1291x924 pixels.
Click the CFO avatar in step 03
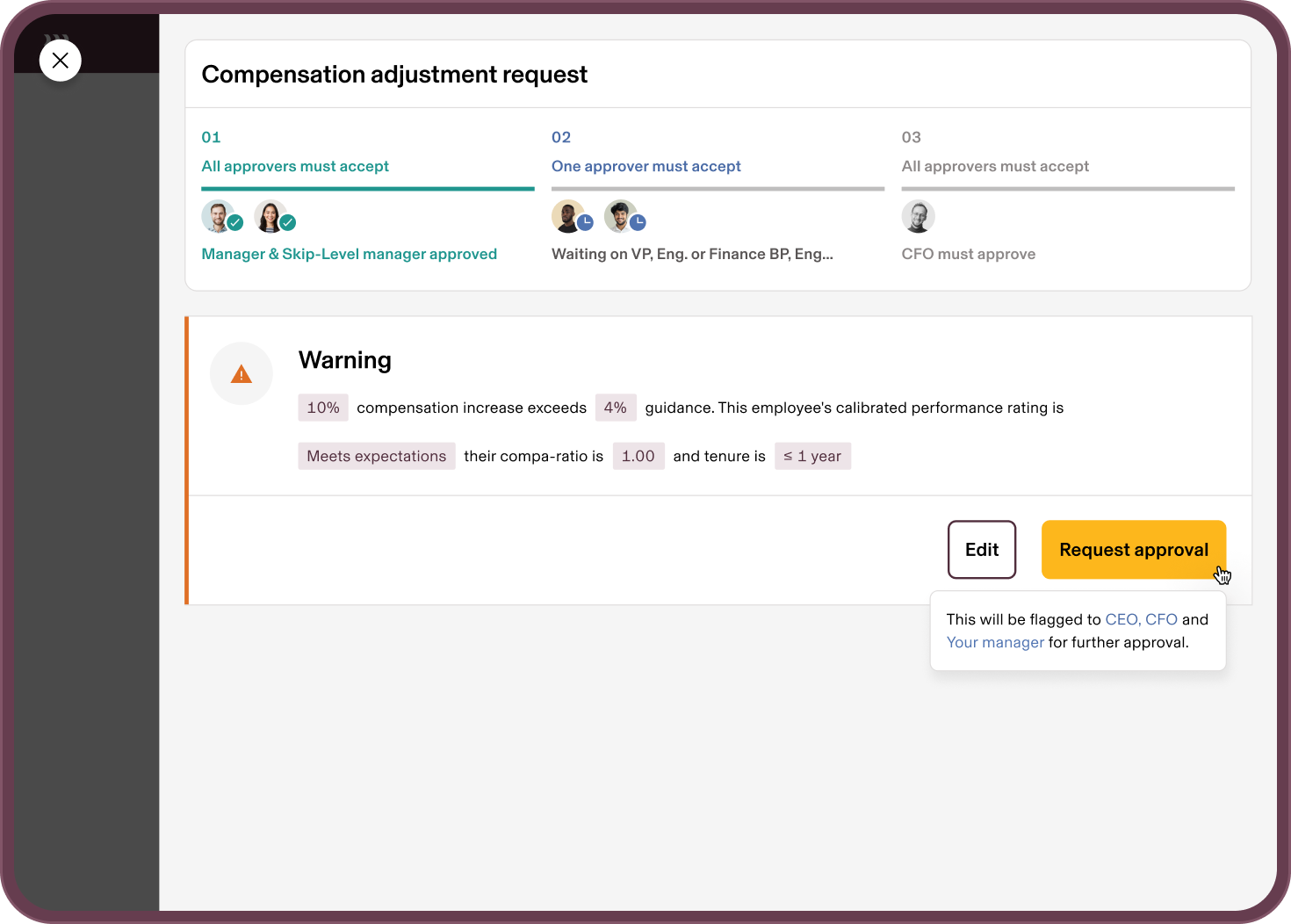918,216
